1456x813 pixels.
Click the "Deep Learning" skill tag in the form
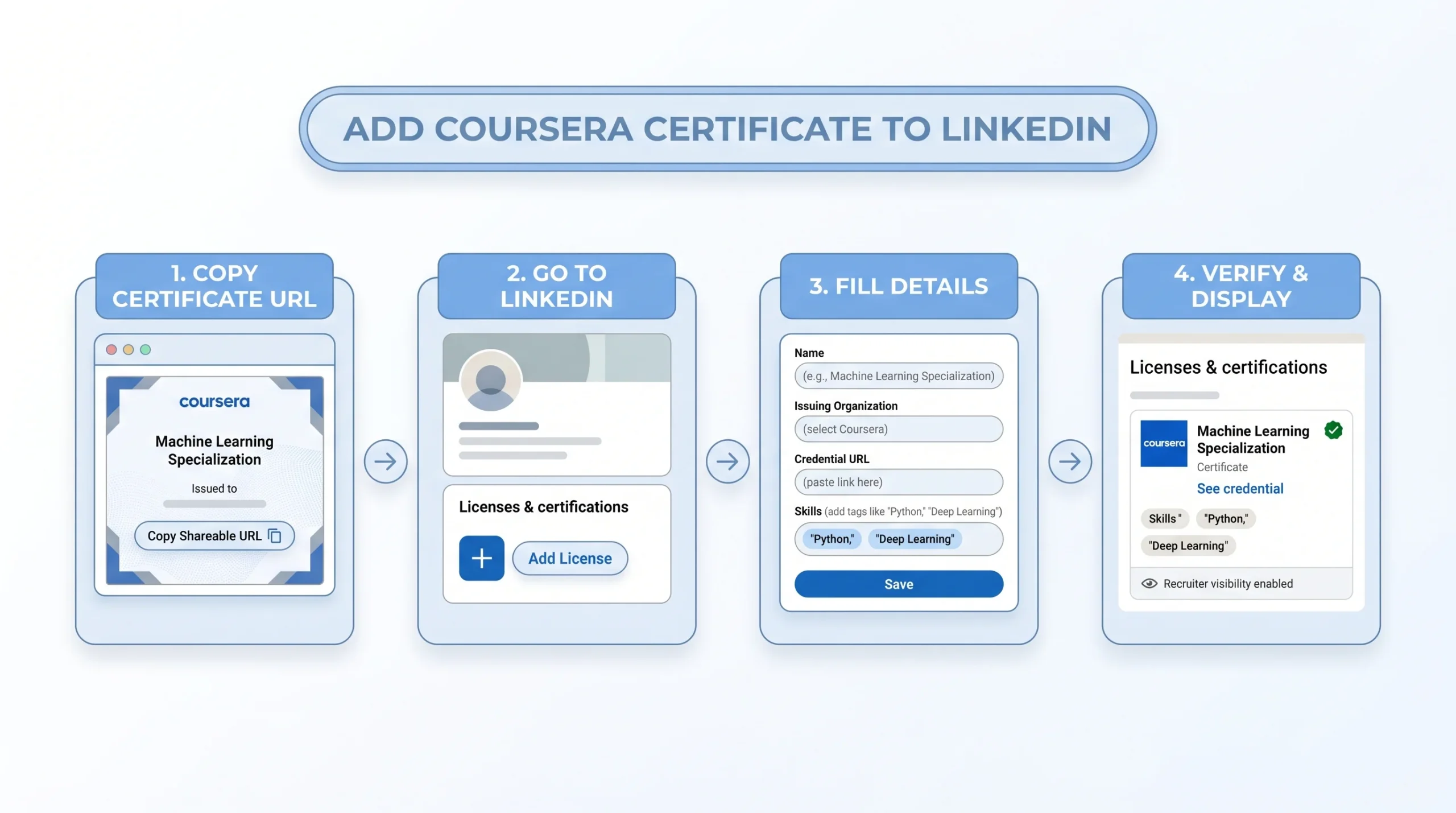[x=915, y=539]
